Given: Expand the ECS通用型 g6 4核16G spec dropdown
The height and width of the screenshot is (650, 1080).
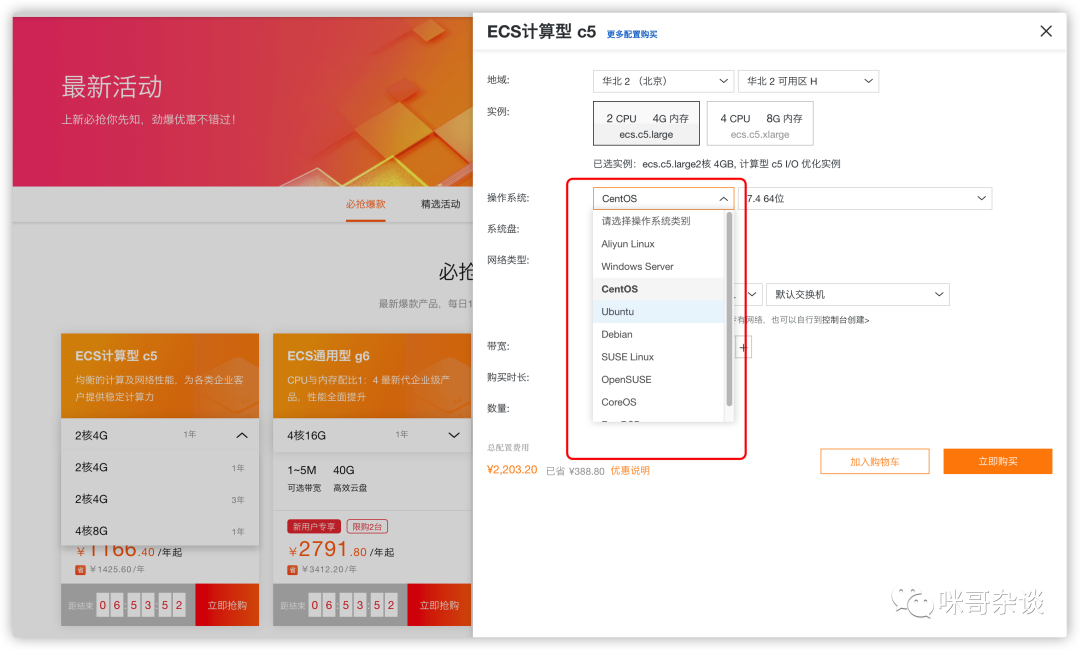Looking at the screenshot, I should (x=372, y=435).
